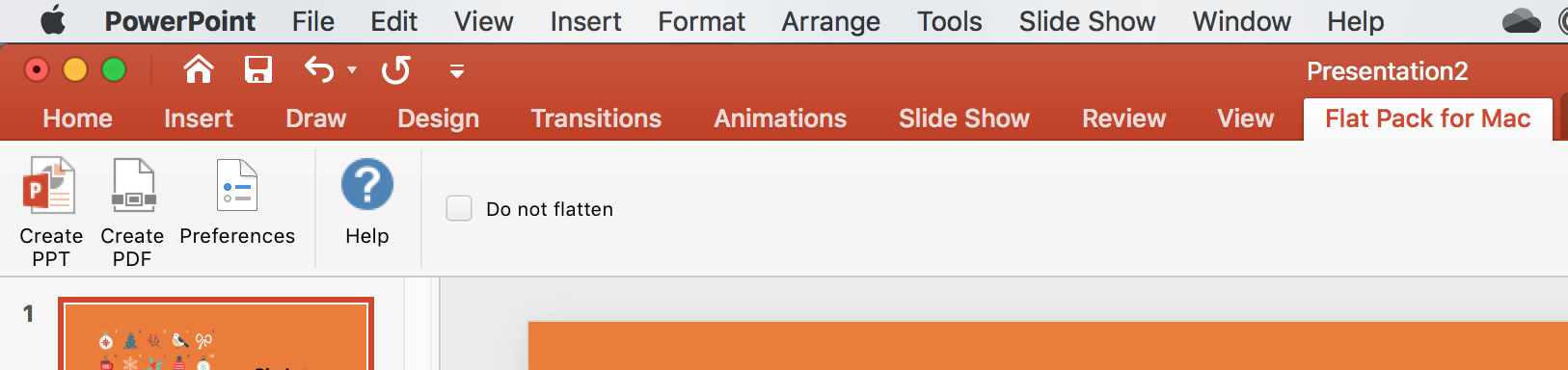Click the blue Help question mark icon
This screenshot has width=1568, height=370.
[367, 184]
